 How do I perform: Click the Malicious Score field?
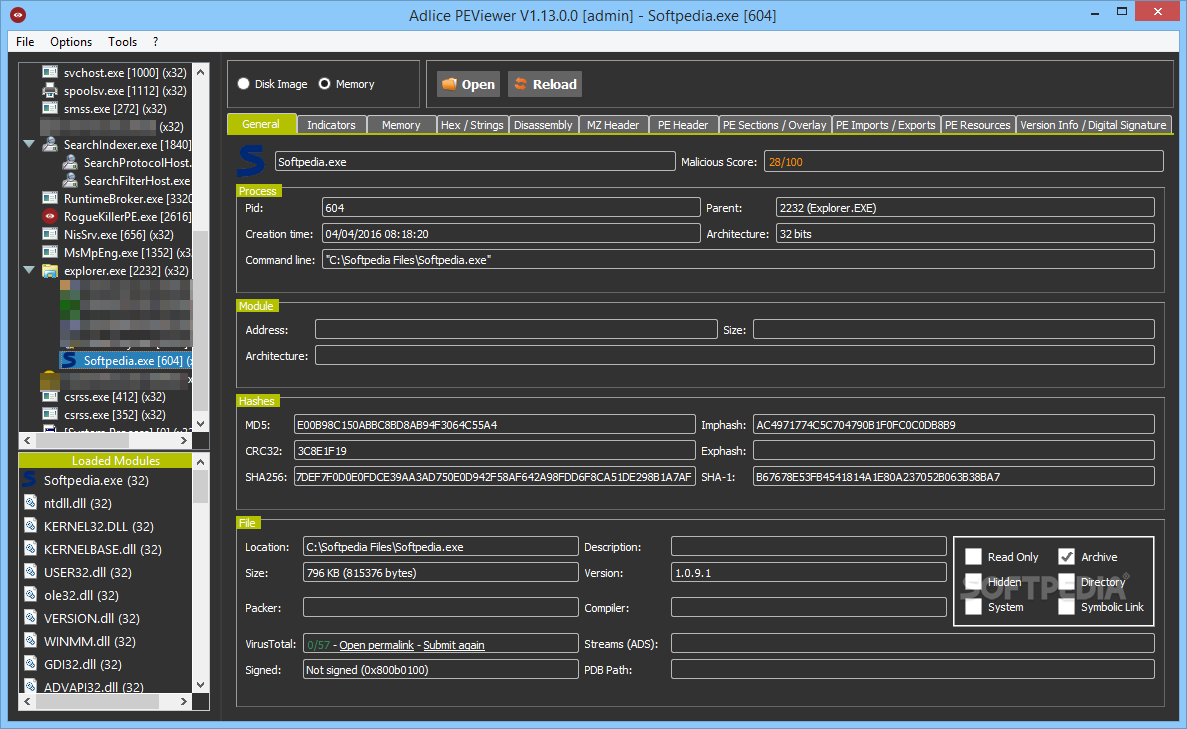[x=964, y=161]
